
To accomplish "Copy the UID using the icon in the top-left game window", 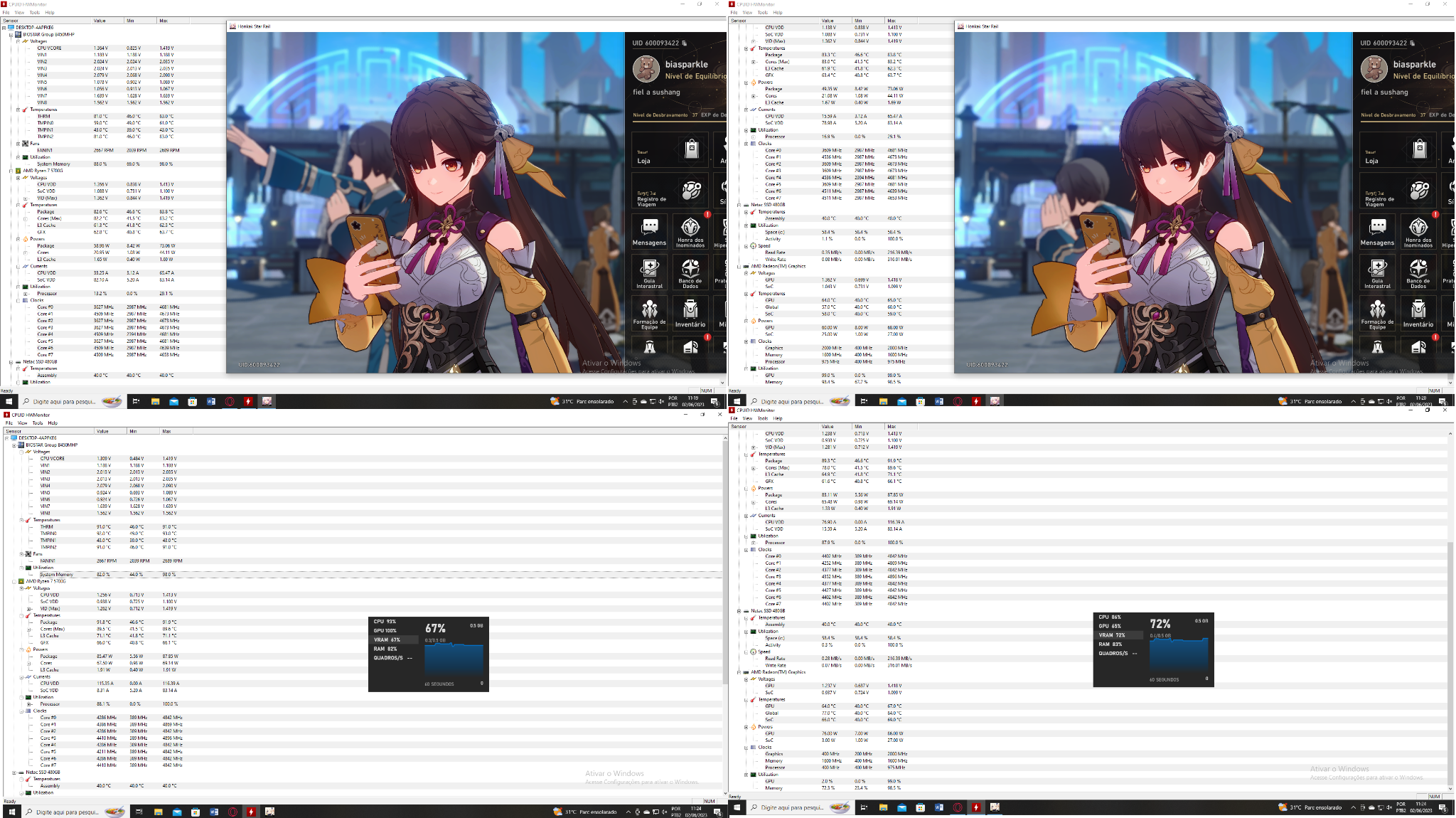I will [x=685, y=43].
